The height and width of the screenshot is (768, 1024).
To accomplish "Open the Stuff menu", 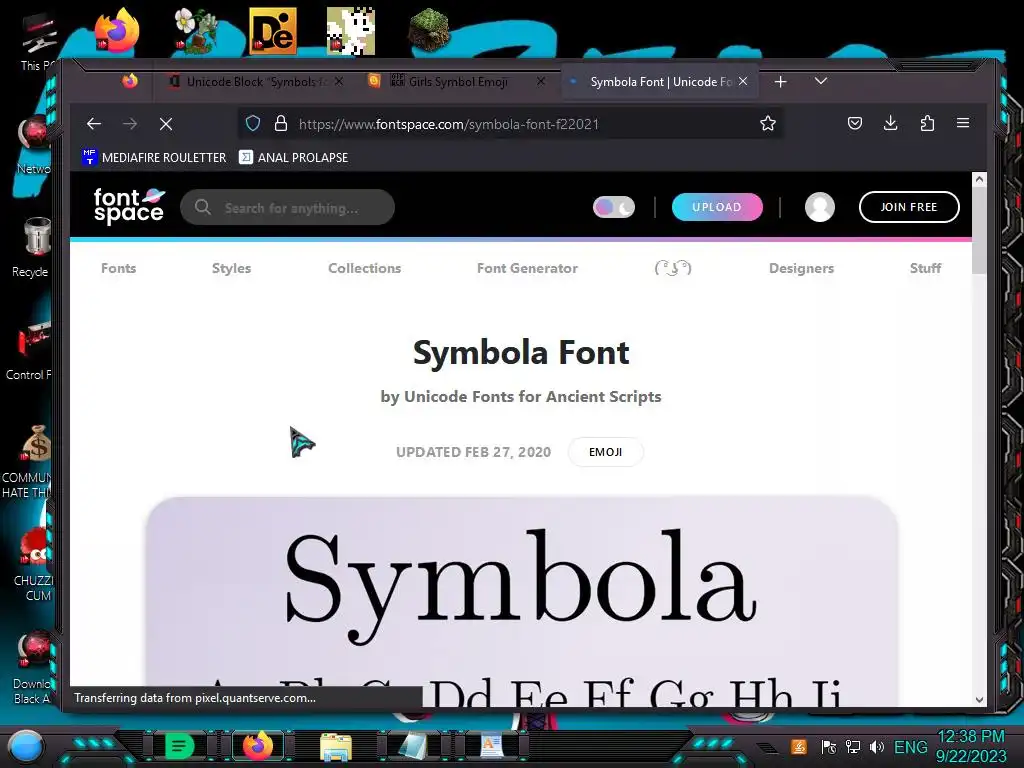I will [x=925, y=268].
